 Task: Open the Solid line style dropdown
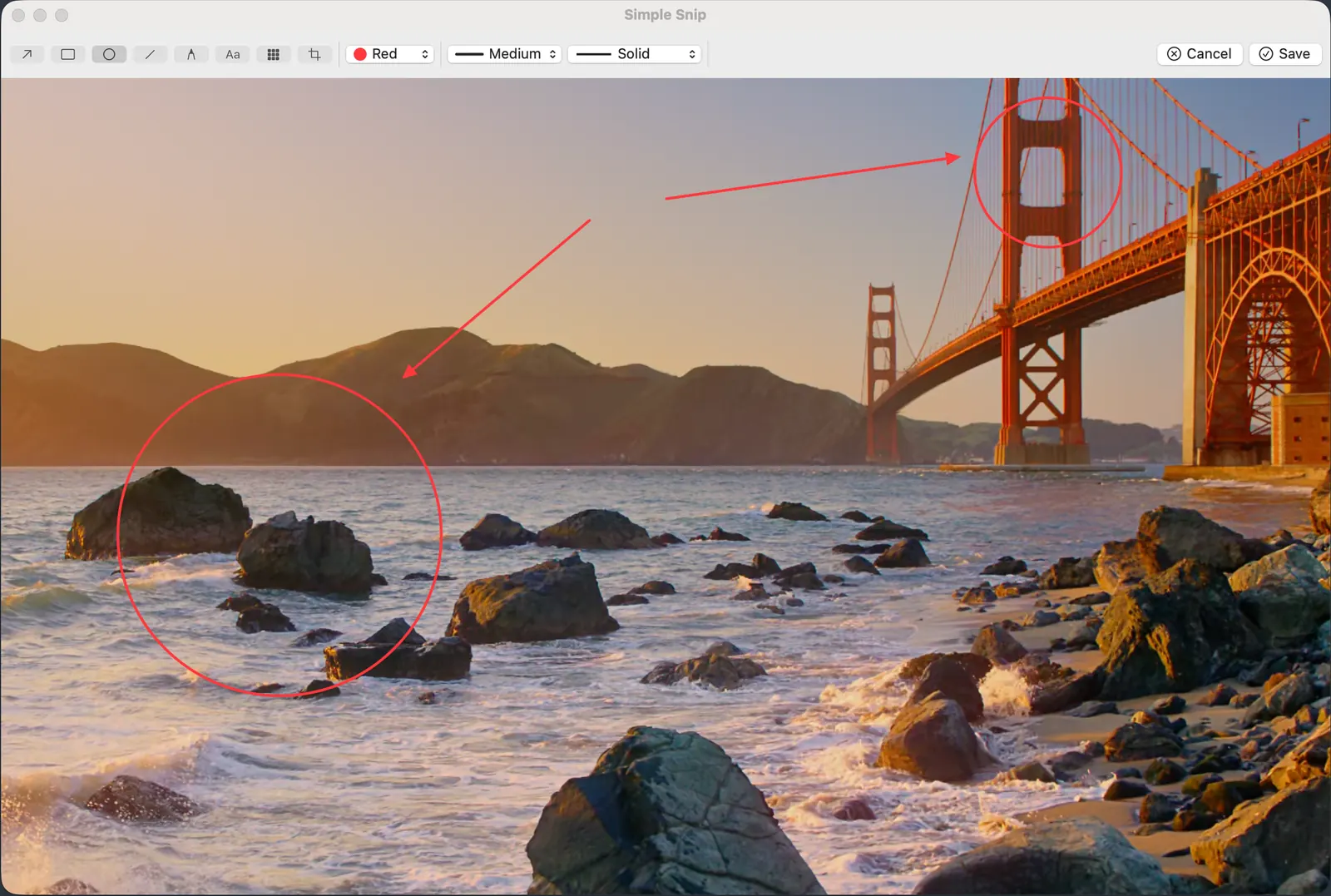click(636, 54)
